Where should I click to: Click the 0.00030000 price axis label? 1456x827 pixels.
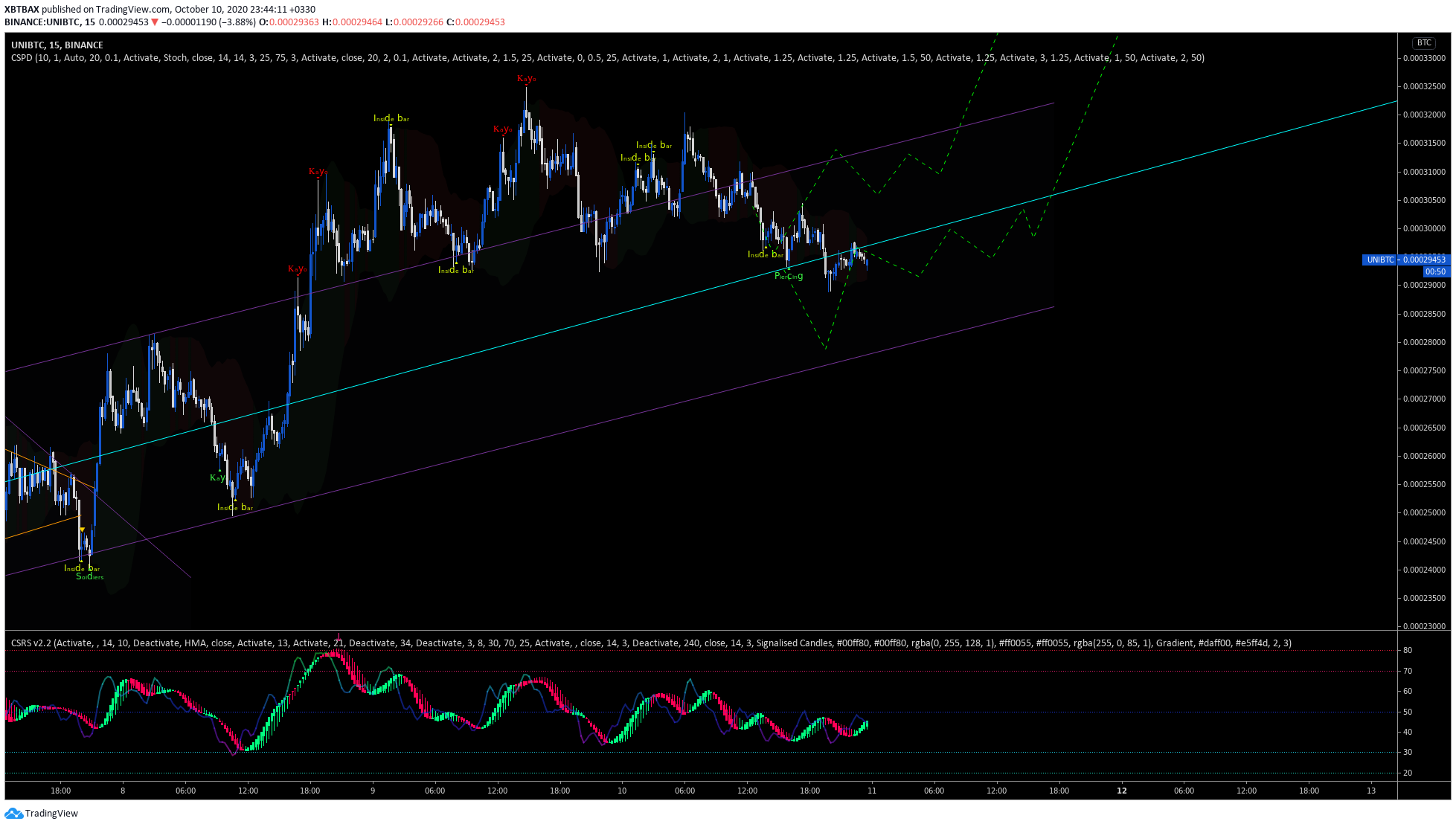click(1425, 229)
